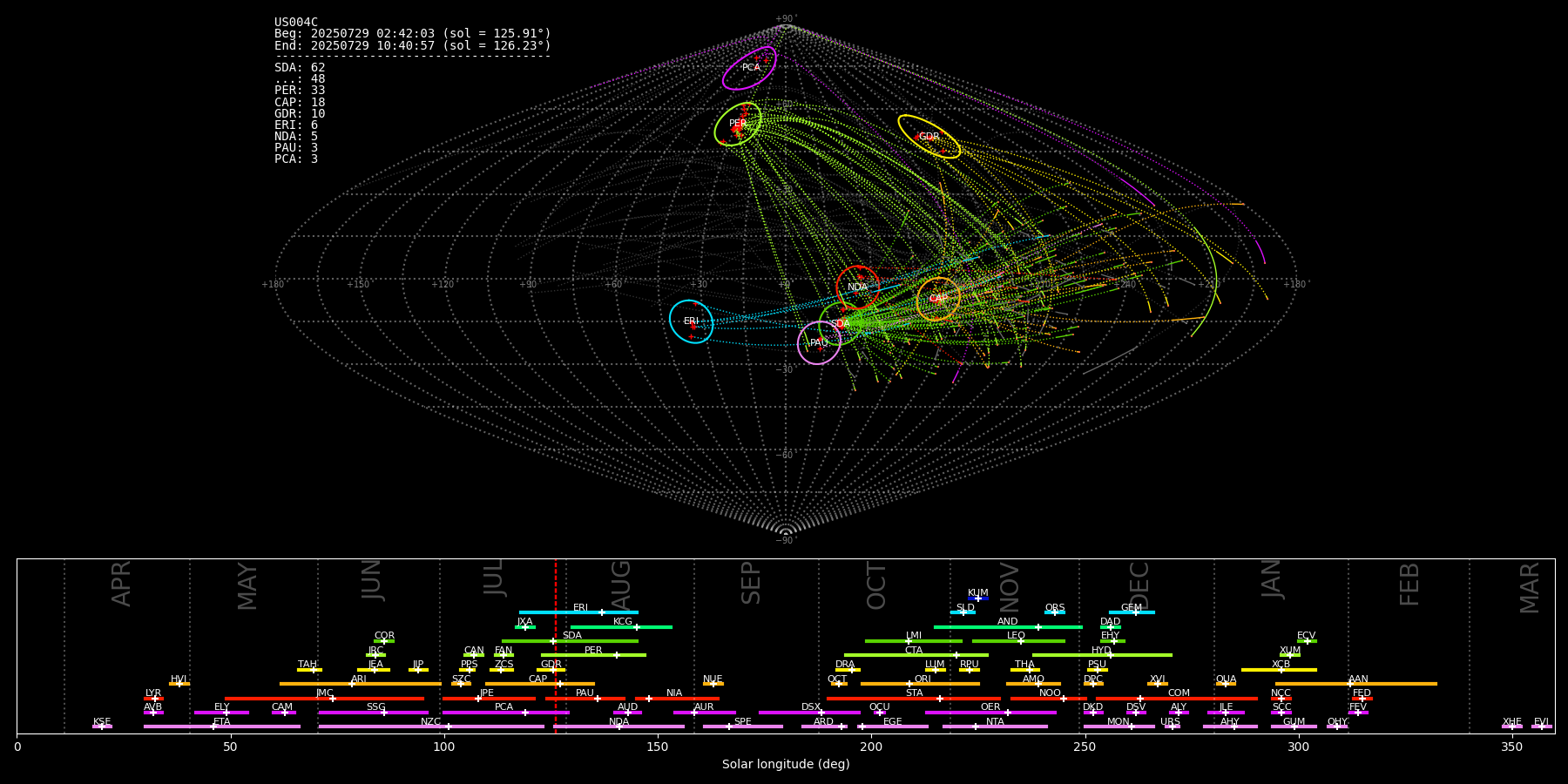Image resolution: width=1568 pixels, height=784 pixels.
Task: Click the cyan ERI radiant circle
Action: coord(691,321)
